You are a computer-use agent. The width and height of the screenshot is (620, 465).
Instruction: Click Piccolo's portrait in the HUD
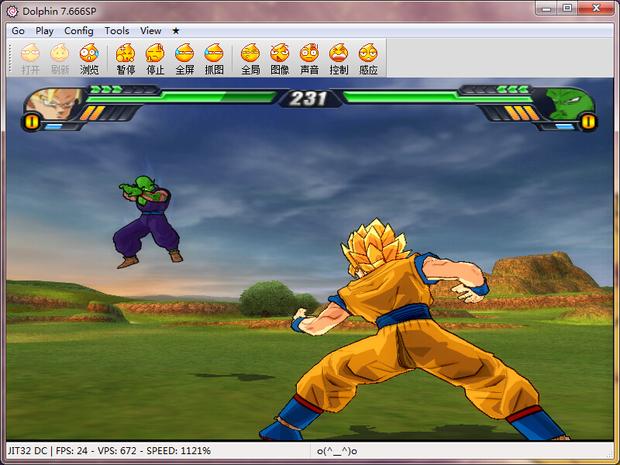569,104
